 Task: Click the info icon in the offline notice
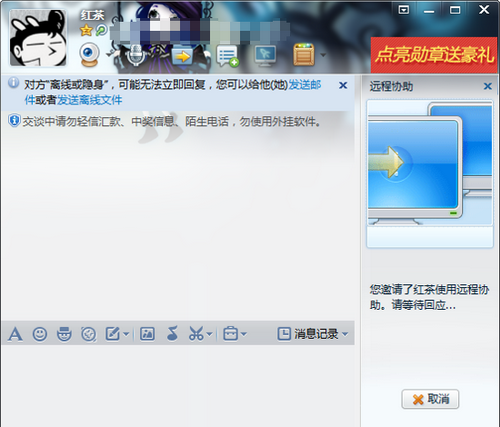coord(13,83)
